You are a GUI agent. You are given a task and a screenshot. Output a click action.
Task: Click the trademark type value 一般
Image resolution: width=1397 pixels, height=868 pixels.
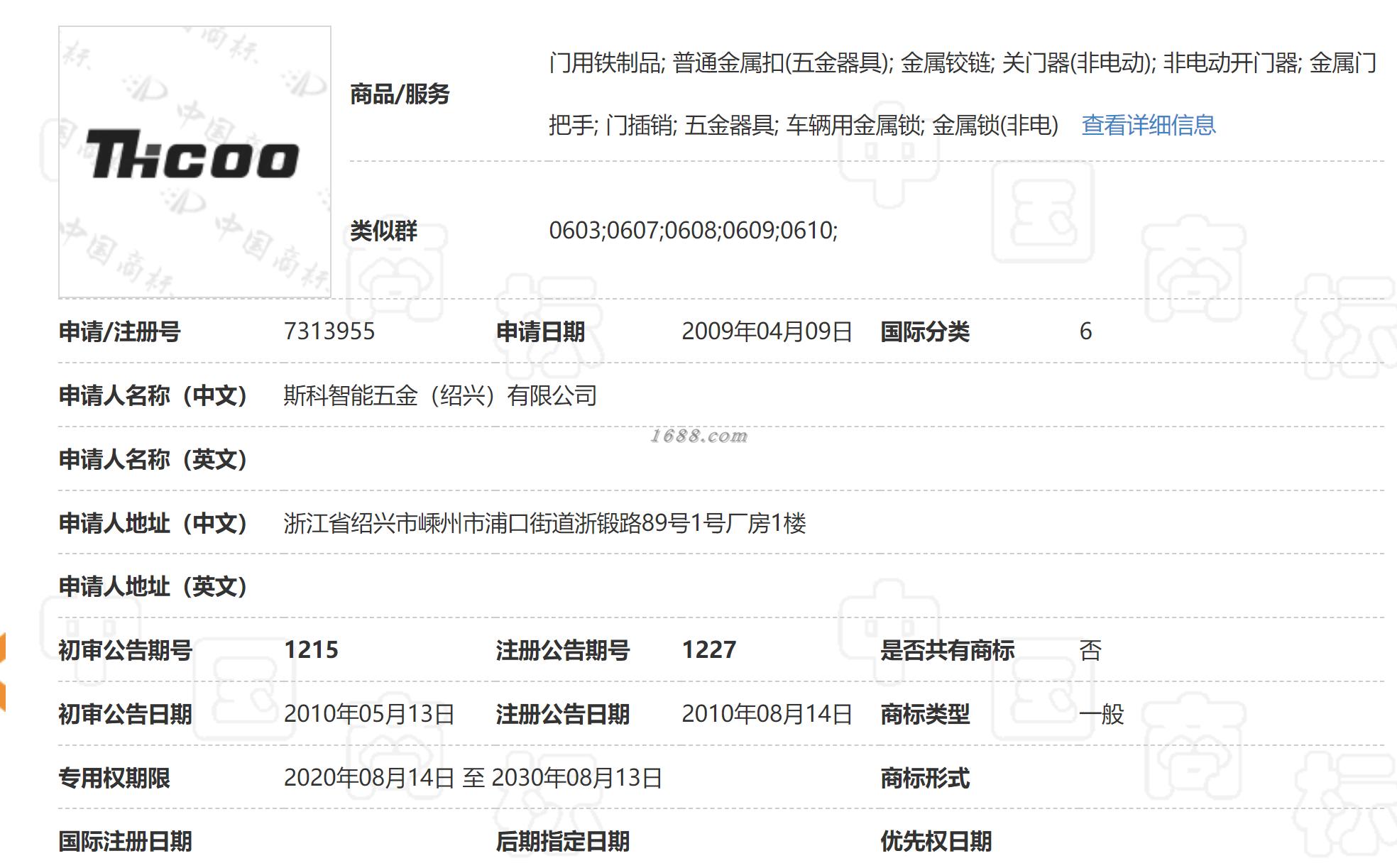[x=1101, y=714]
